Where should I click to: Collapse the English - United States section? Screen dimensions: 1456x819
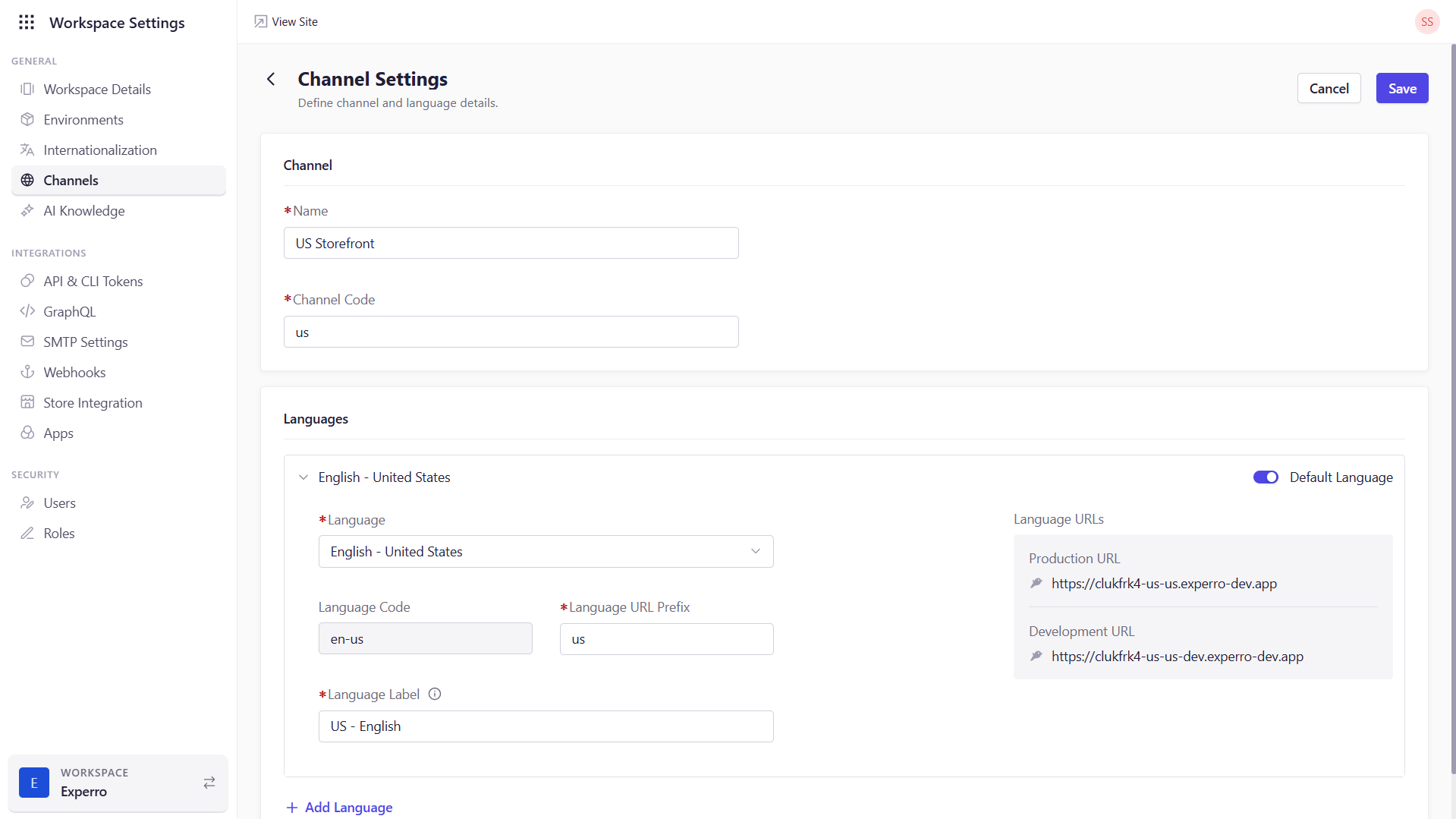tap(303, 477)
